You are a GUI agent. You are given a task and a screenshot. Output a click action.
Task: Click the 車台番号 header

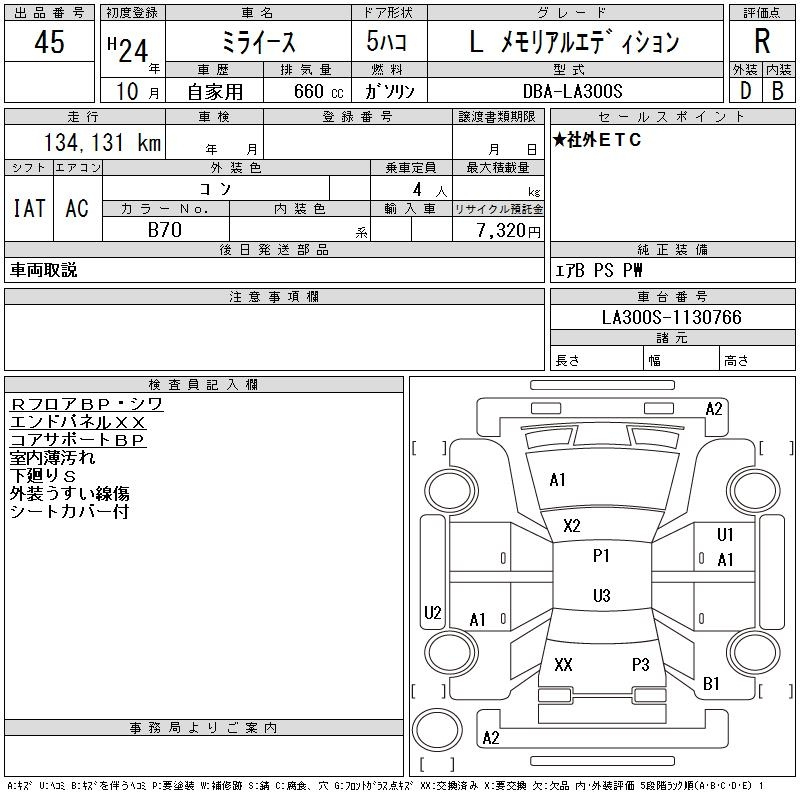[x=672, y=296]
